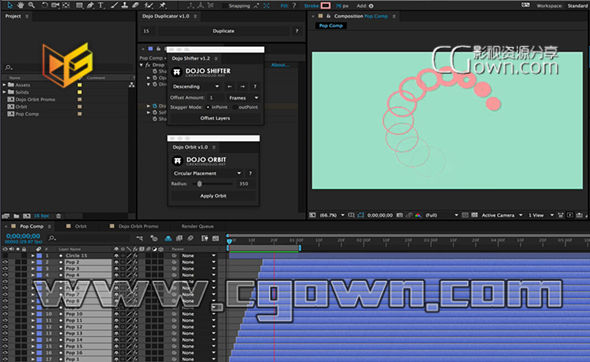Screen dimensions: 590x362
Task: Select the Rotation tool
Action: coord(44,5)
